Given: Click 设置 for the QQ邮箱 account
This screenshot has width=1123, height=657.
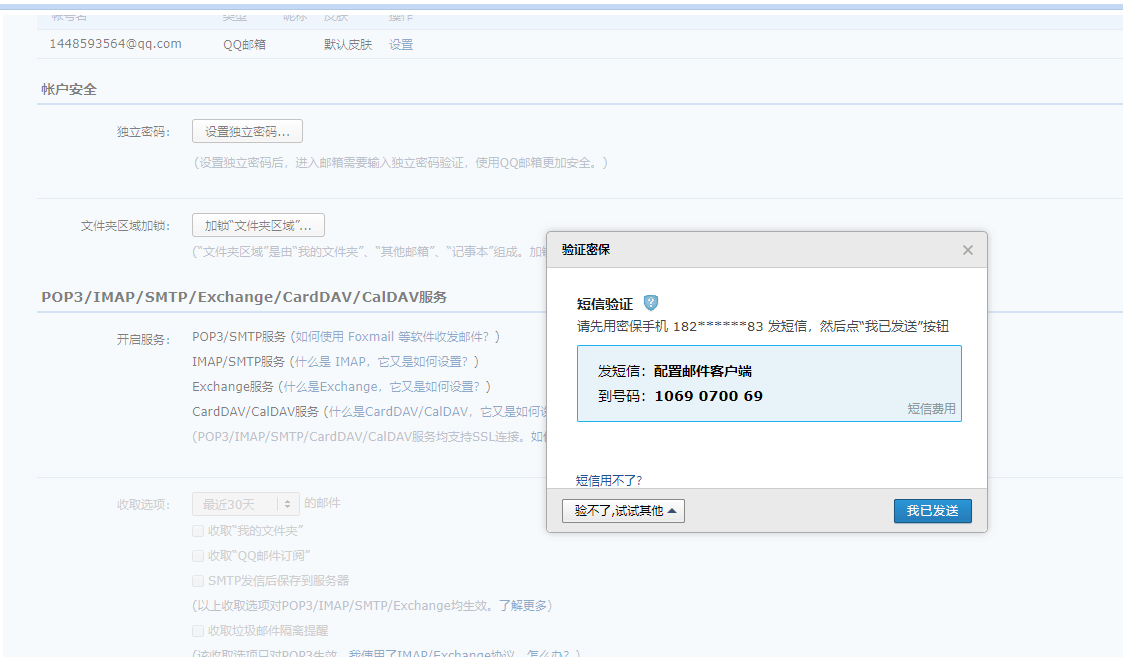Looking at the screenshot, I should [401, 45].
